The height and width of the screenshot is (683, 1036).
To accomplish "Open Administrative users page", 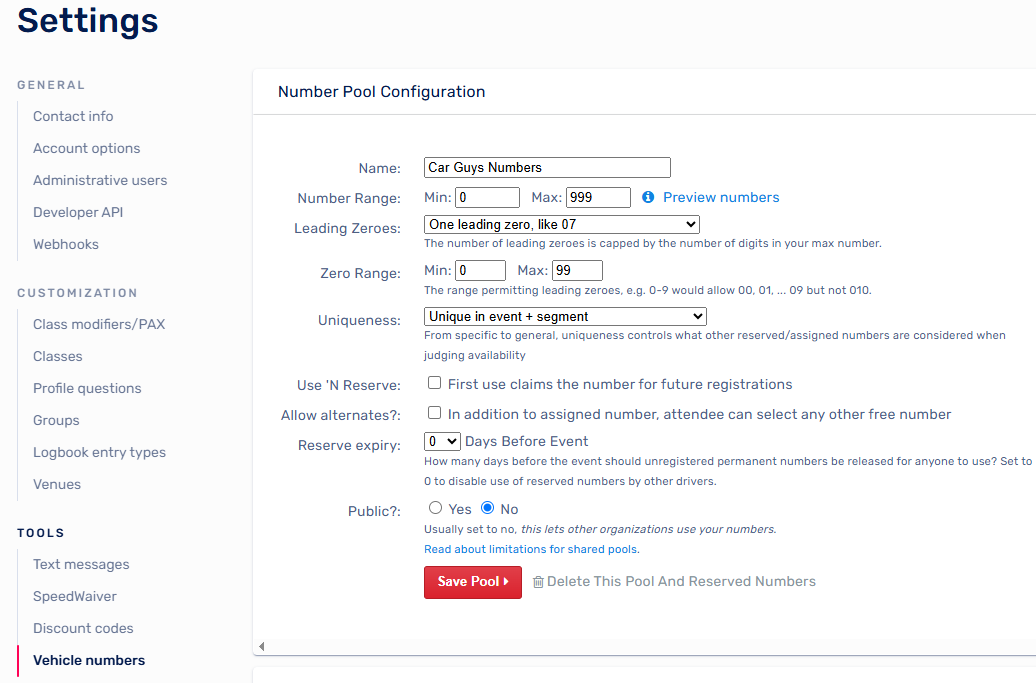I will click(100, 180).
